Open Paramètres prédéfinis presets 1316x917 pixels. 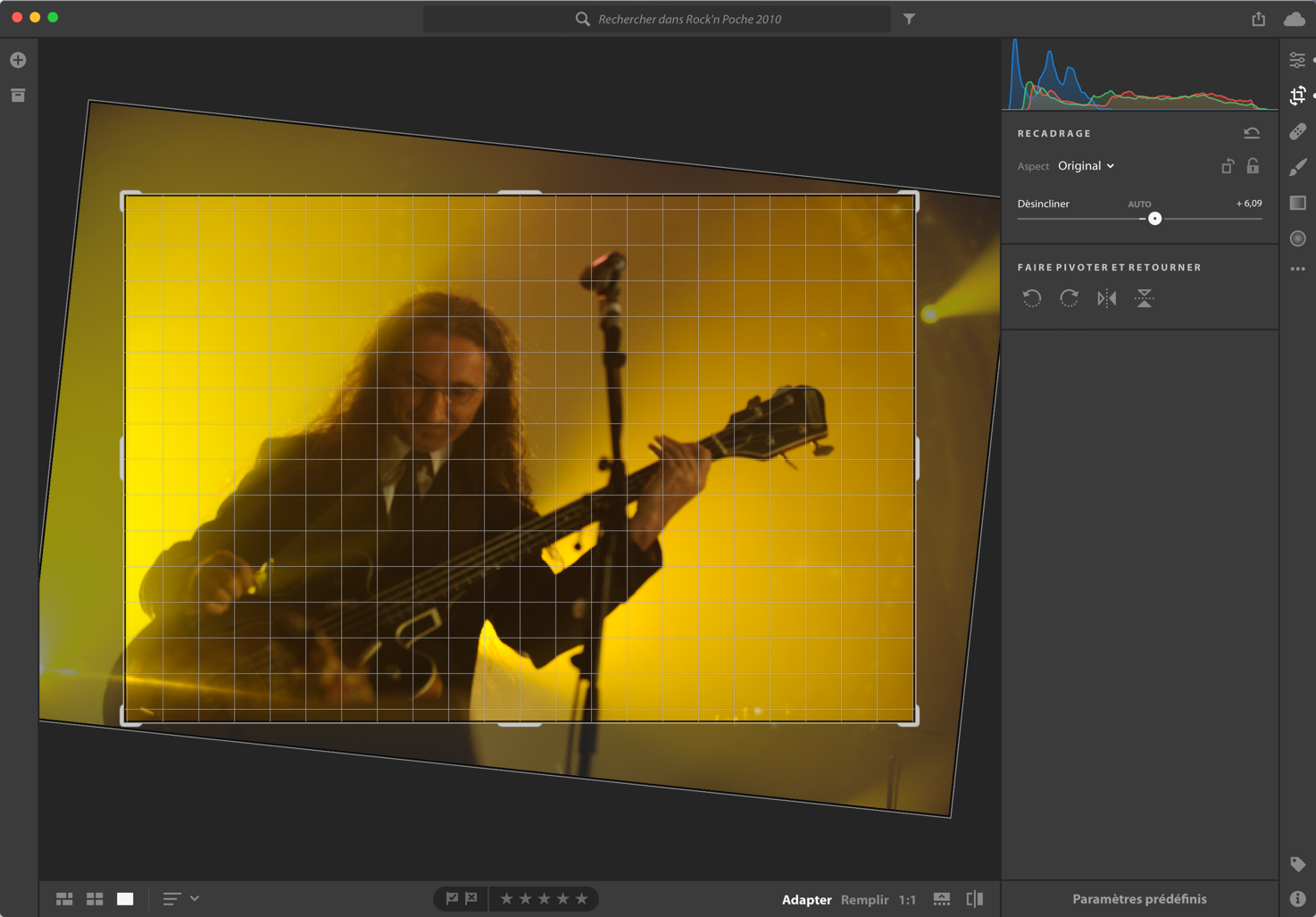[1139, 899]
